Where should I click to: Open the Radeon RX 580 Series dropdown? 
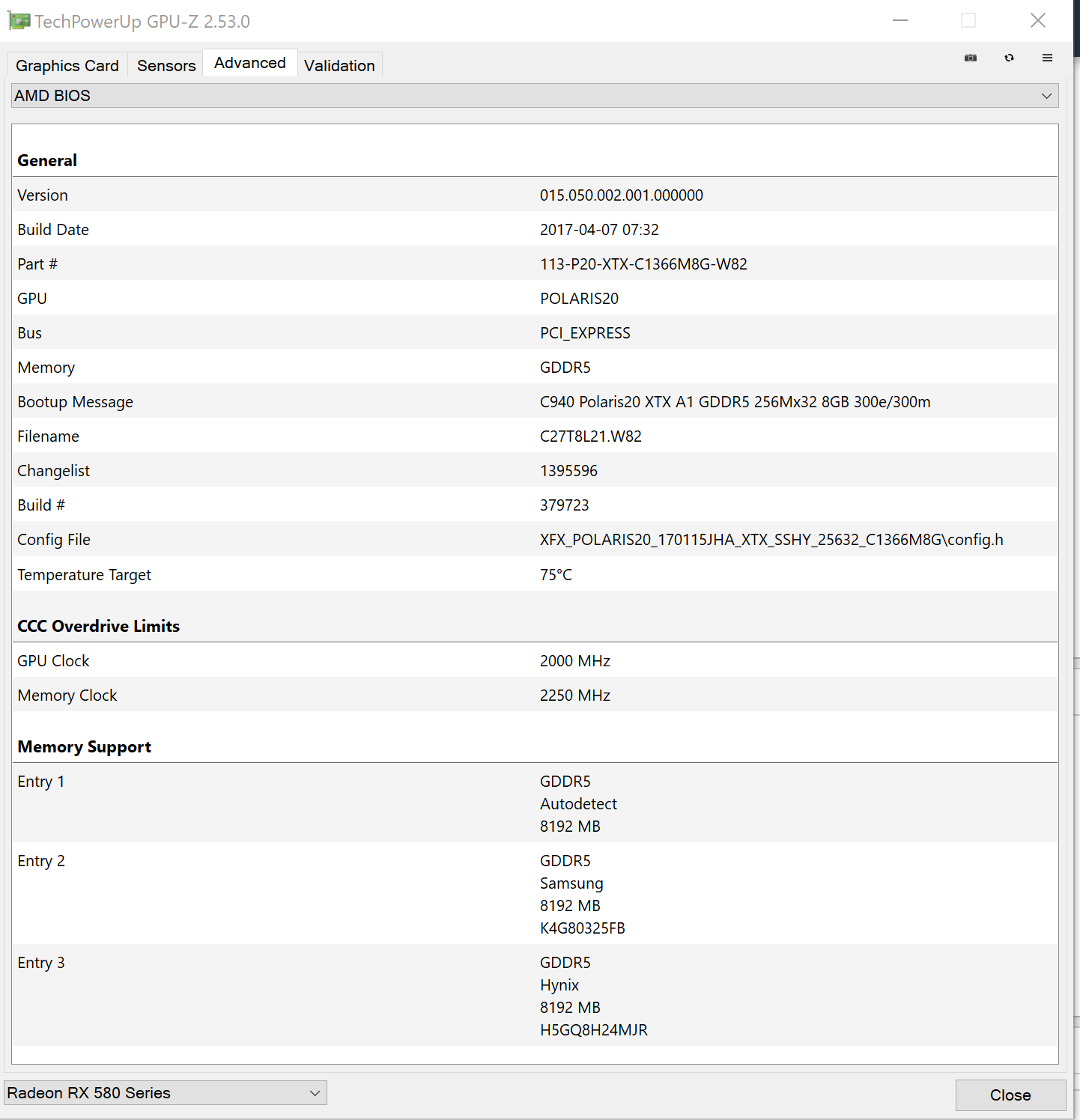click(x=166, y=1093)
